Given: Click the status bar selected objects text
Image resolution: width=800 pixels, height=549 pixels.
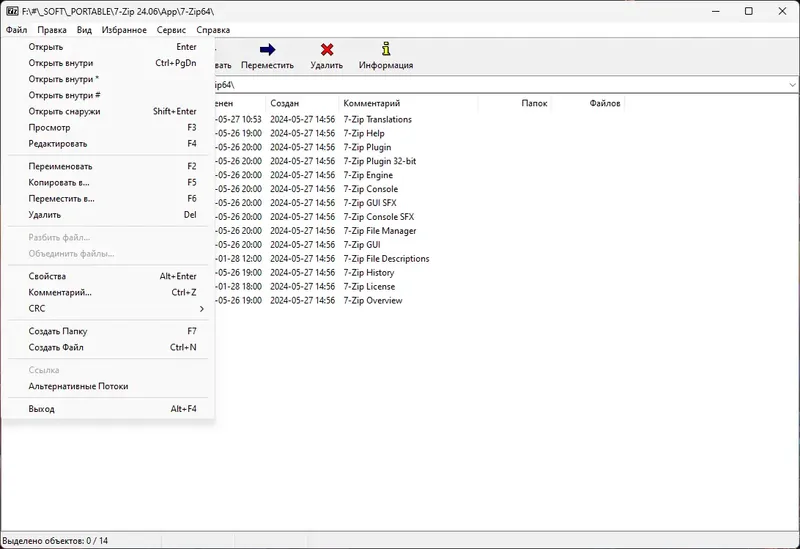Looking at the screenshot, I should [55, 541].
